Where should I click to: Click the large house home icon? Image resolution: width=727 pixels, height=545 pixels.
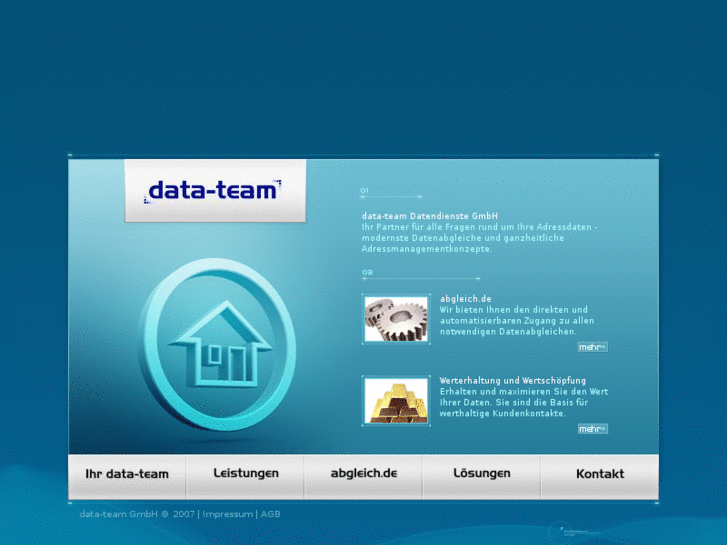[x=217, y=344]
